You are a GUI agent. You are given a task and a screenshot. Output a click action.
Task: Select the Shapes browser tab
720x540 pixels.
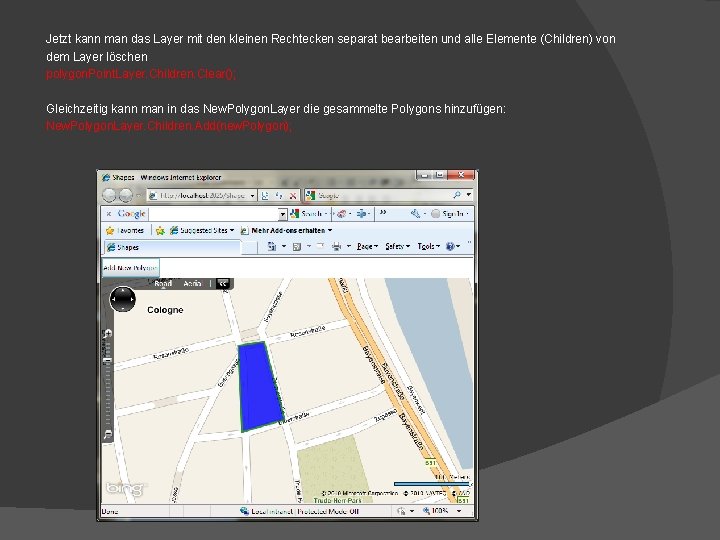pos(173,248)
